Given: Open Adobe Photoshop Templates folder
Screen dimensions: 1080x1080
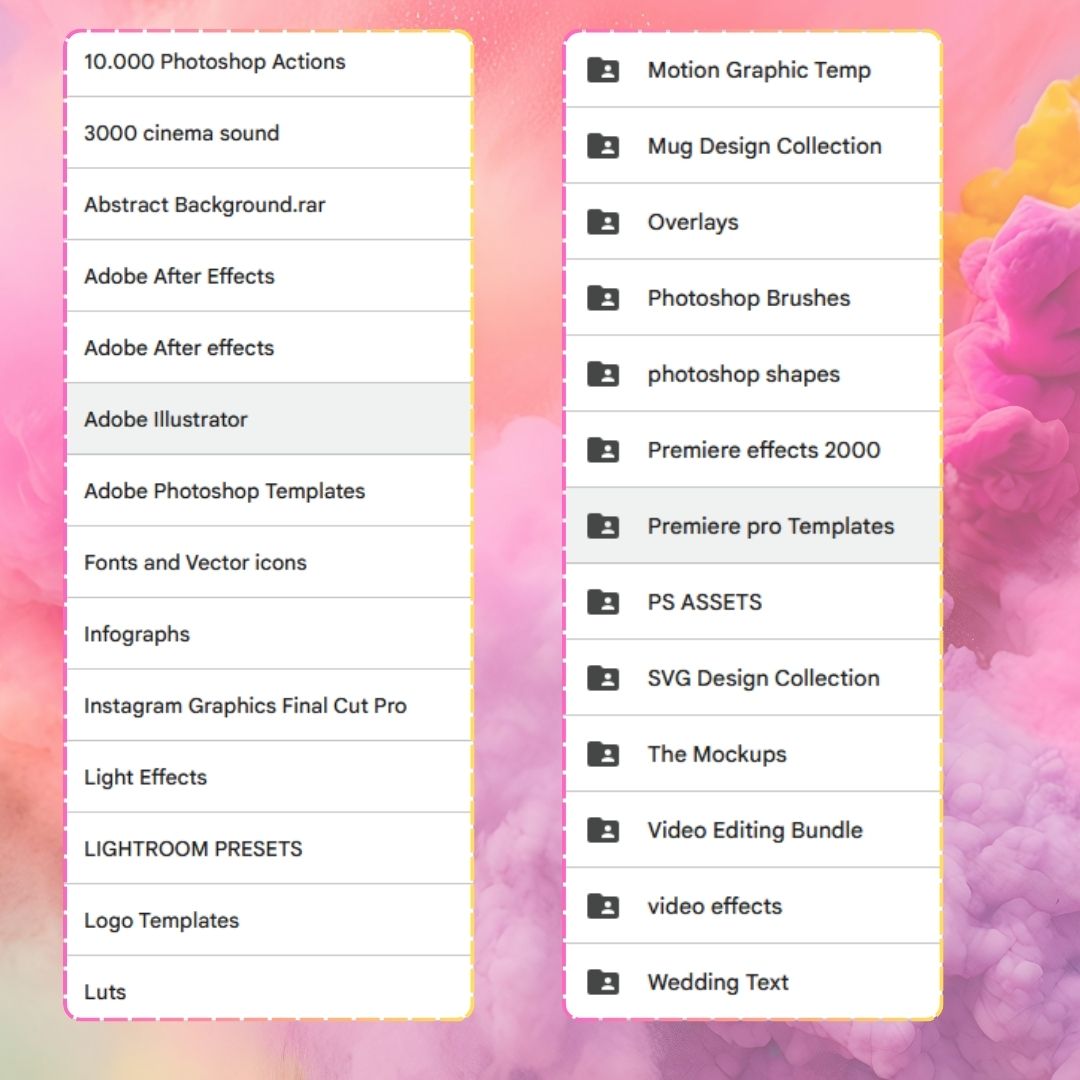Looking at the screenshot, I should (224, 491).
